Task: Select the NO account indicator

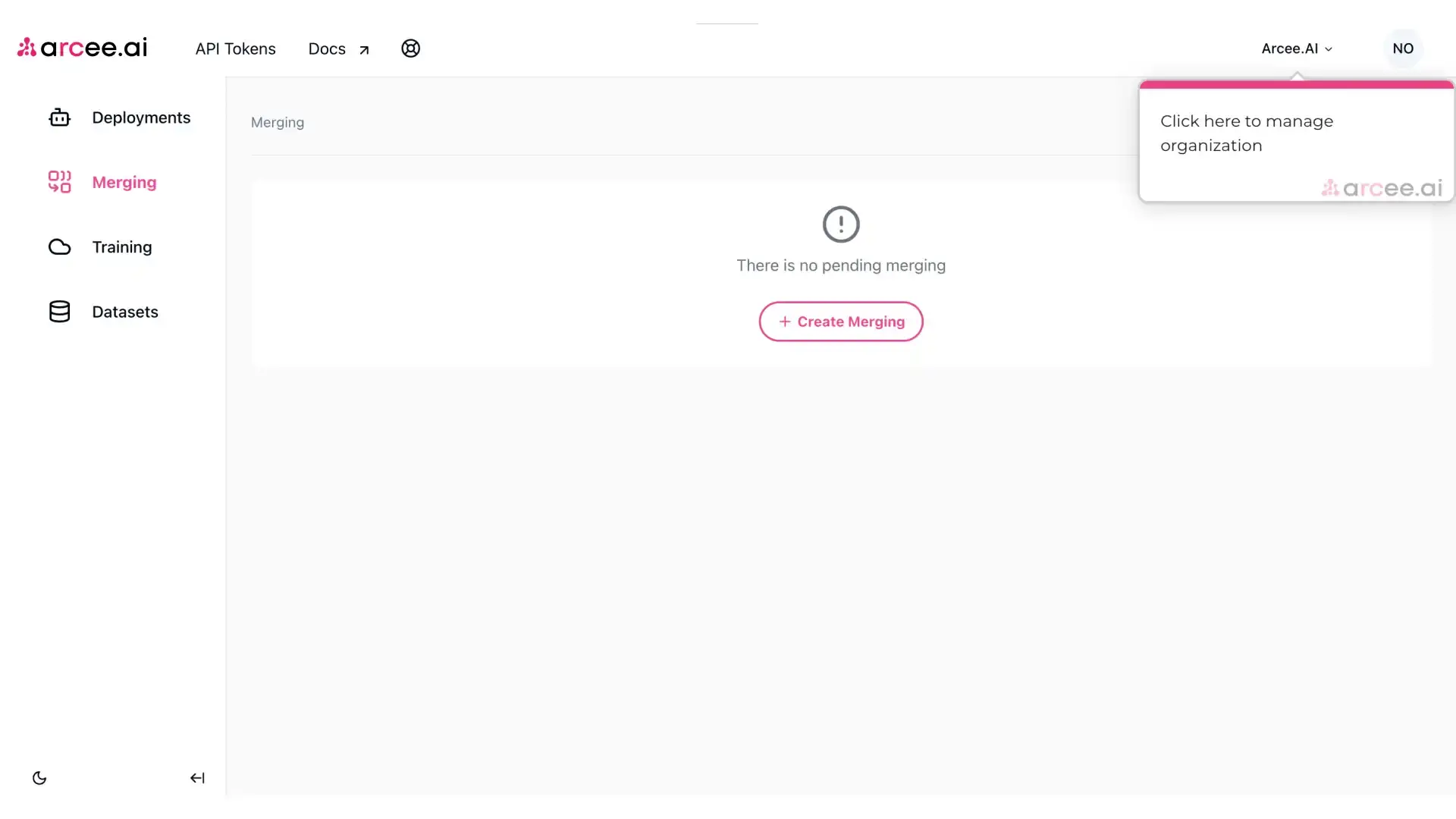Action: pos(1403,47)
